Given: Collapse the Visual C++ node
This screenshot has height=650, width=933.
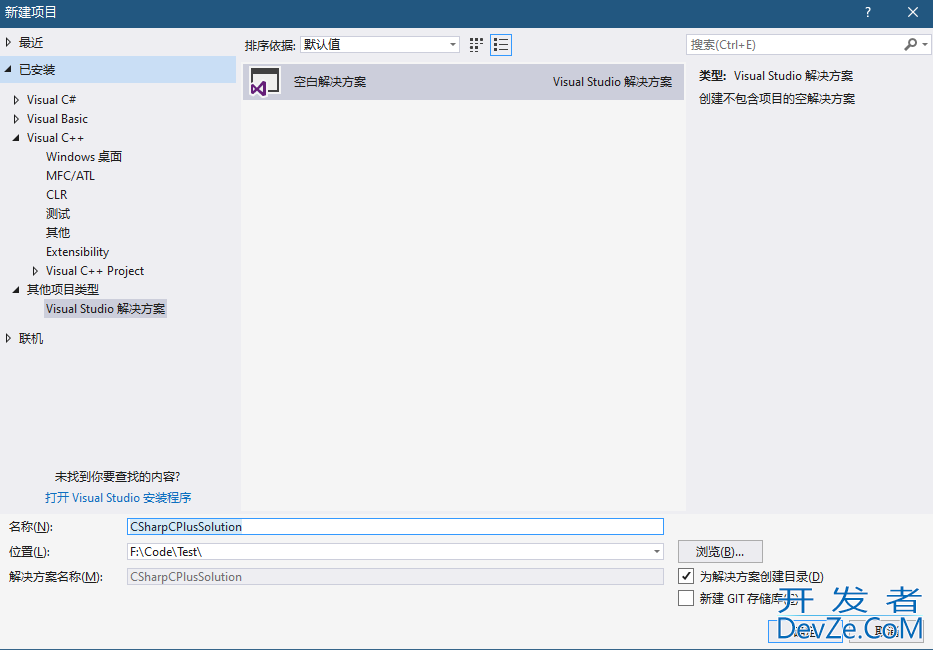Looking at the screenshot, I should [16, 138].
